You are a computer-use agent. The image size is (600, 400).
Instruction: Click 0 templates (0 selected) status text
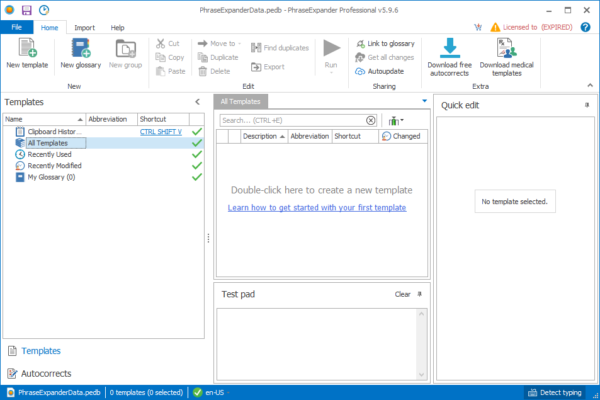click(146, 392)
